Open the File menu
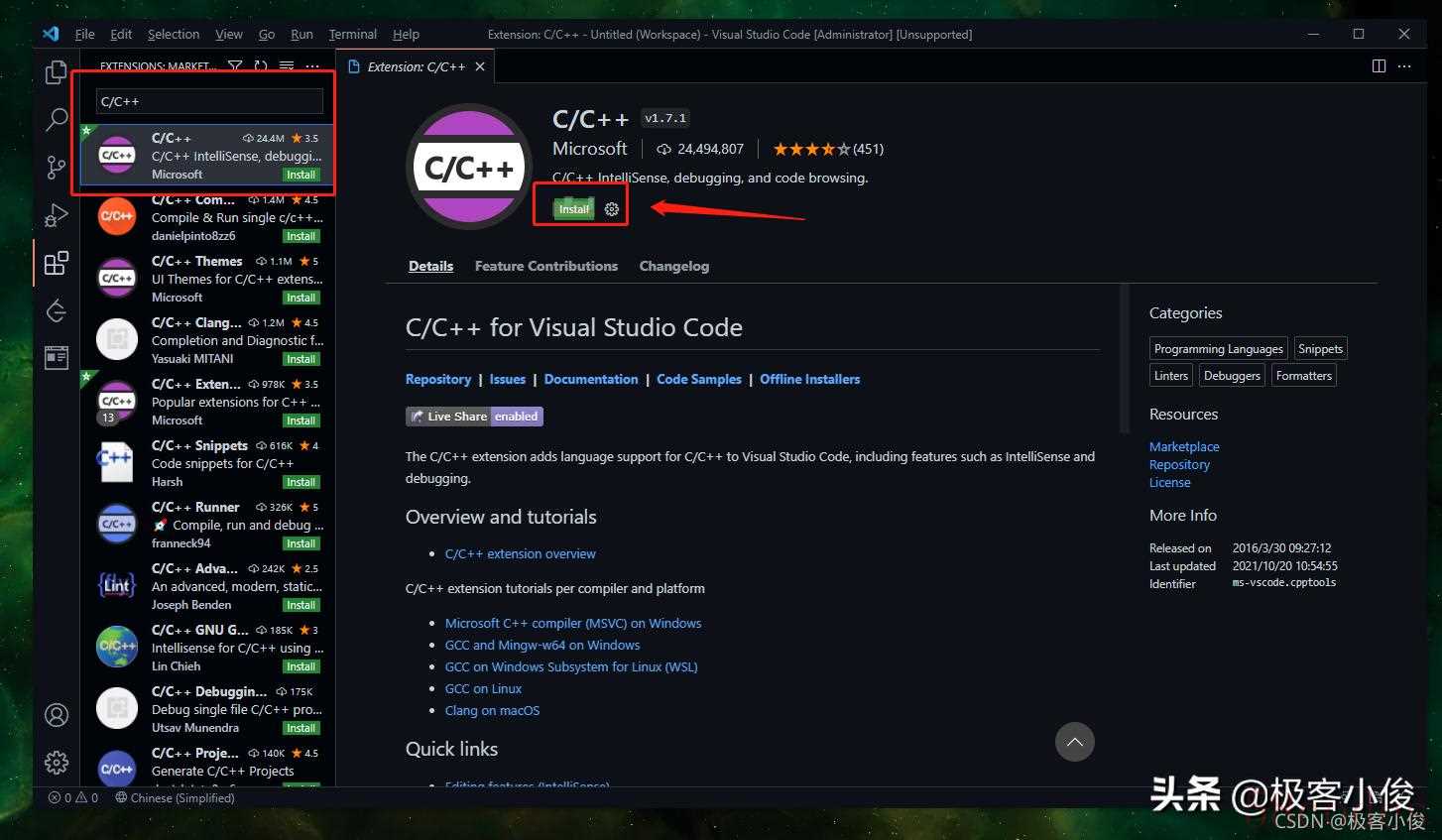The height and width of the screenshot is (840, 1442). pyautogui.click(x=85, y=34)
